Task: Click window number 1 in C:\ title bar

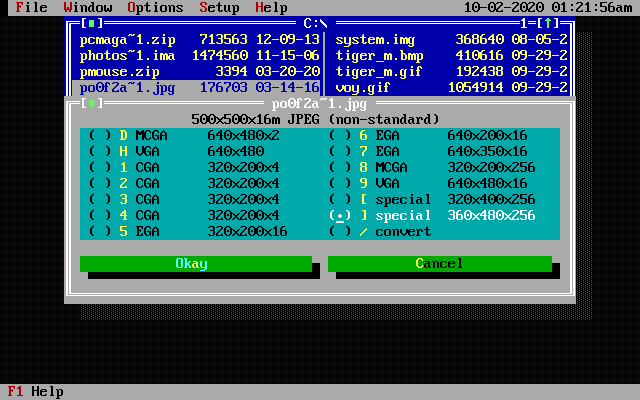Action: pos(524,23)
